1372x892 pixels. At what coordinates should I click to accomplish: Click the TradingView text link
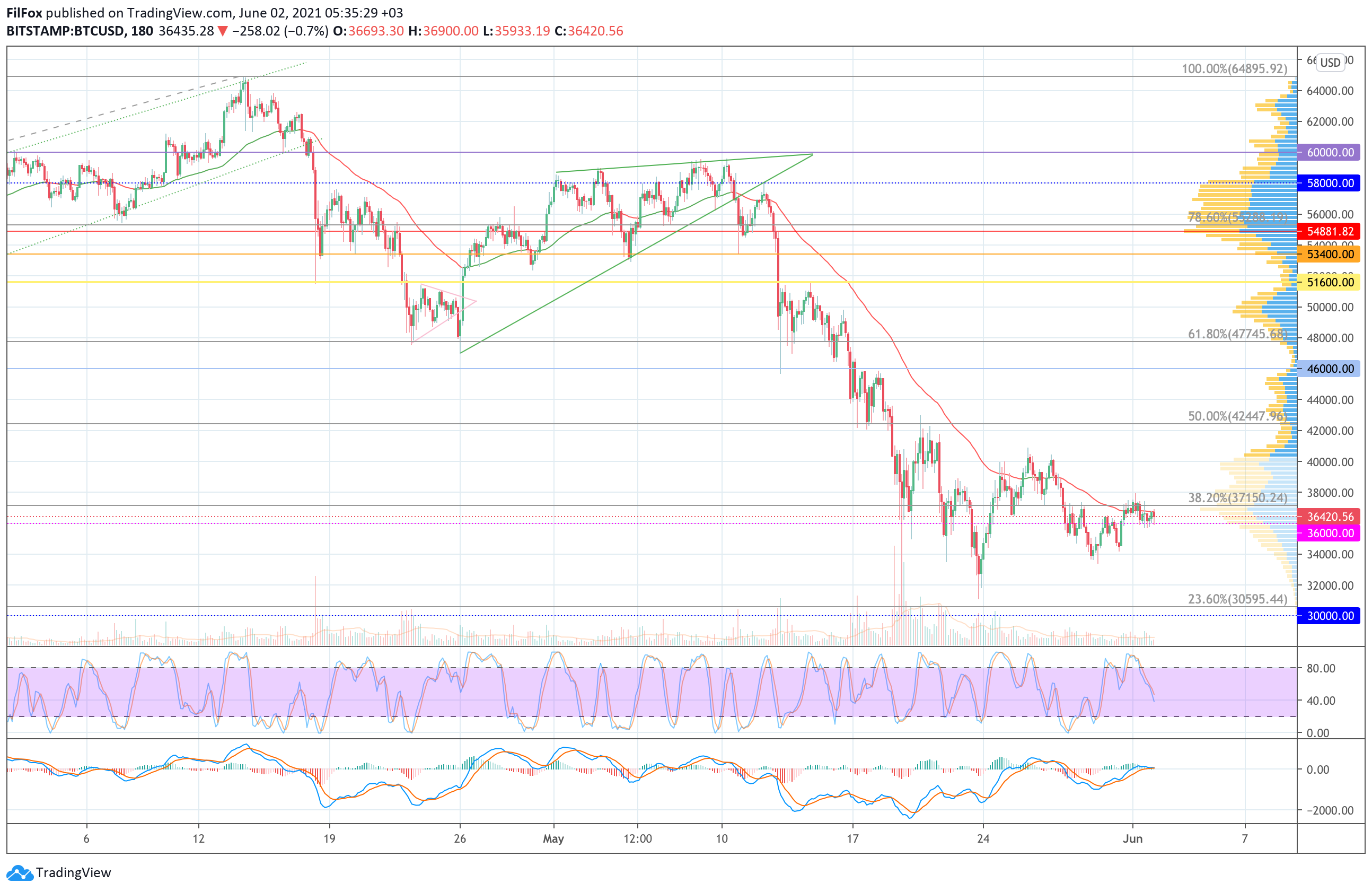(x=73, y=873)
